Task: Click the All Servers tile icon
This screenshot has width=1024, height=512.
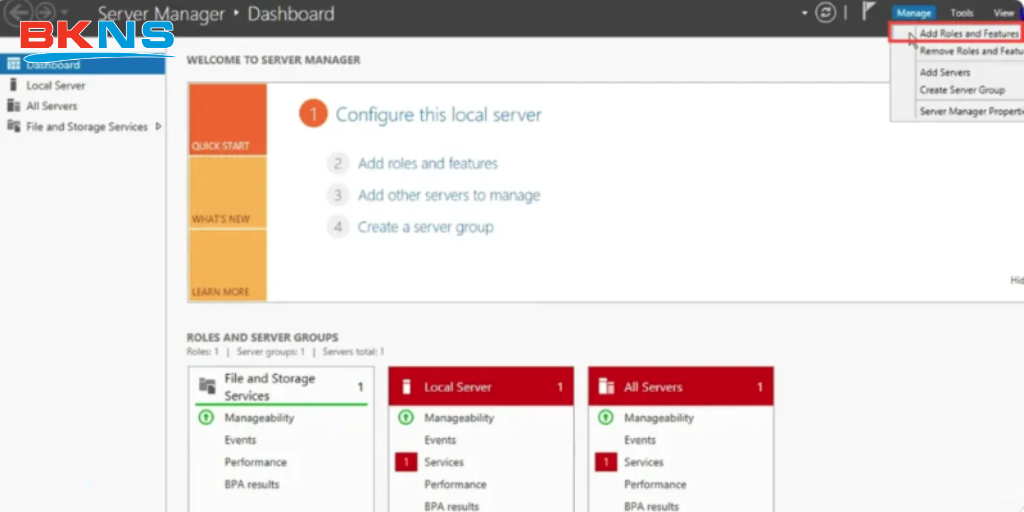Action: pos(606,387)
